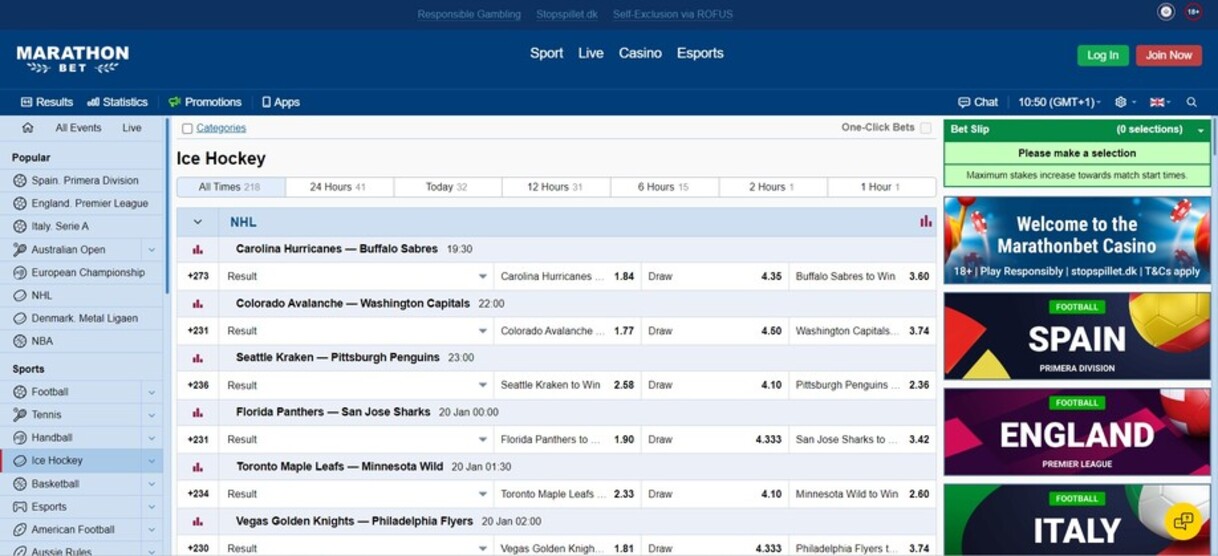This screenshot has height=556, width=1218.
Task: Open England Premier League football banner
Action: click(1077, 432)
